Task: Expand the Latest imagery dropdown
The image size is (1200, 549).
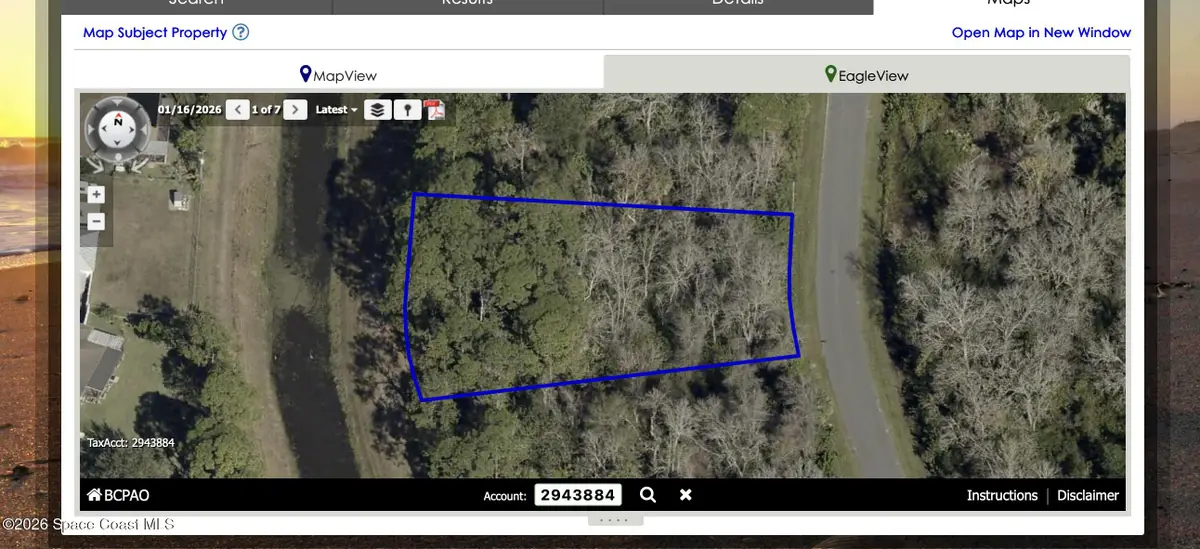Action: (x=337, y=109)
